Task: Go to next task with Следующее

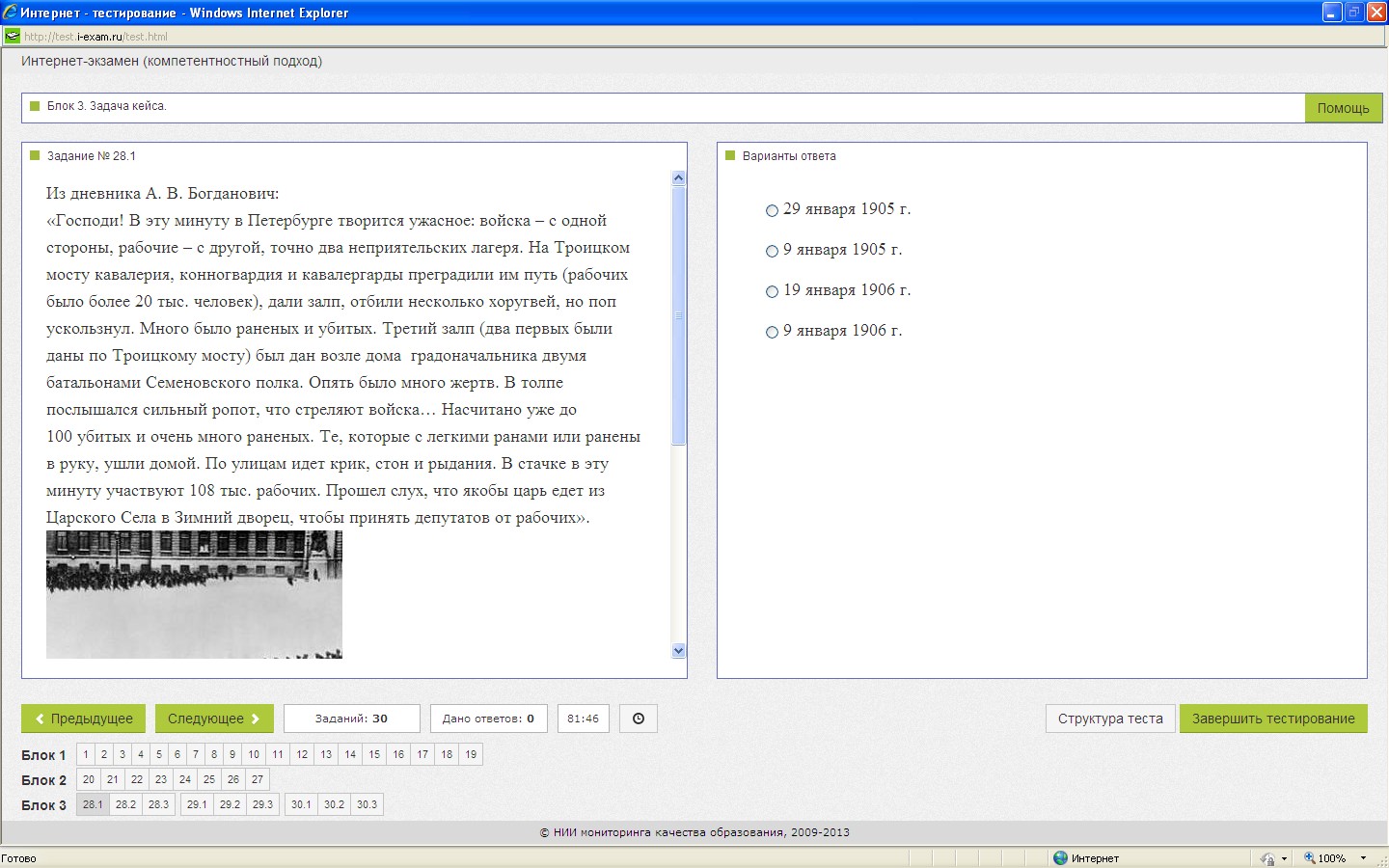Action: pyautogui.click(x=214, y=719)
